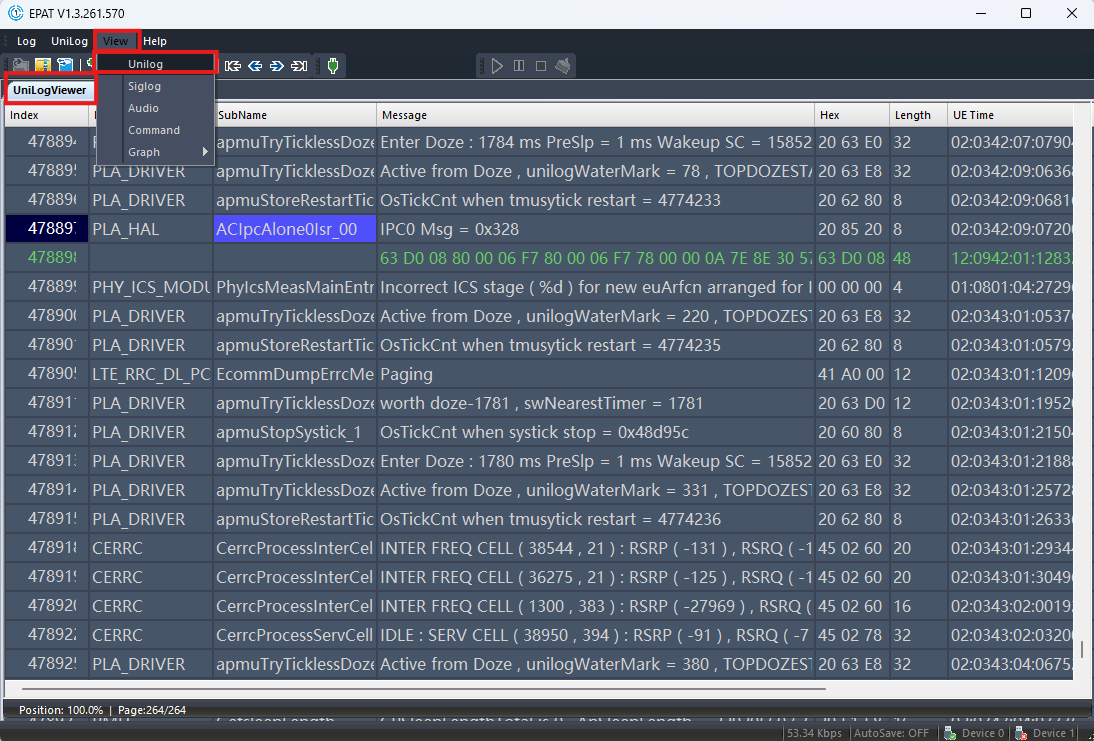The height and width of the screenshot is (741, 1094).
Task: Pause log playback
Action: click(518, 66)
